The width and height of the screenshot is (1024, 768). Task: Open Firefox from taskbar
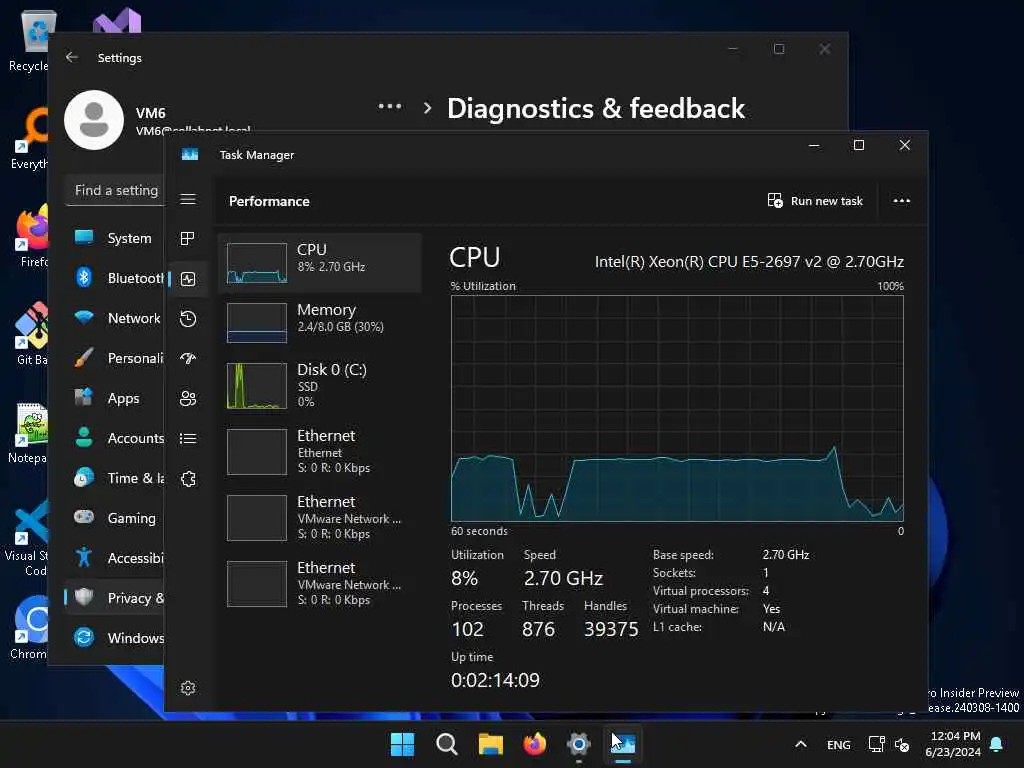tap(535, 744)
